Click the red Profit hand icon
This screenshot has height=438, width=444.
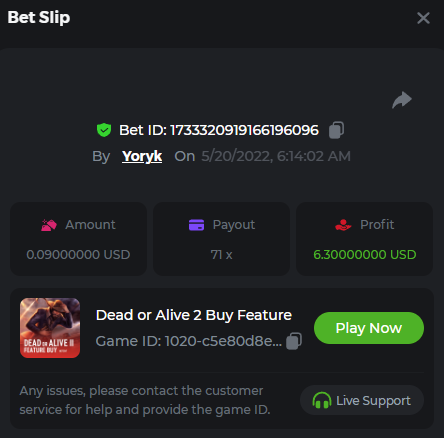pos(343,225)
